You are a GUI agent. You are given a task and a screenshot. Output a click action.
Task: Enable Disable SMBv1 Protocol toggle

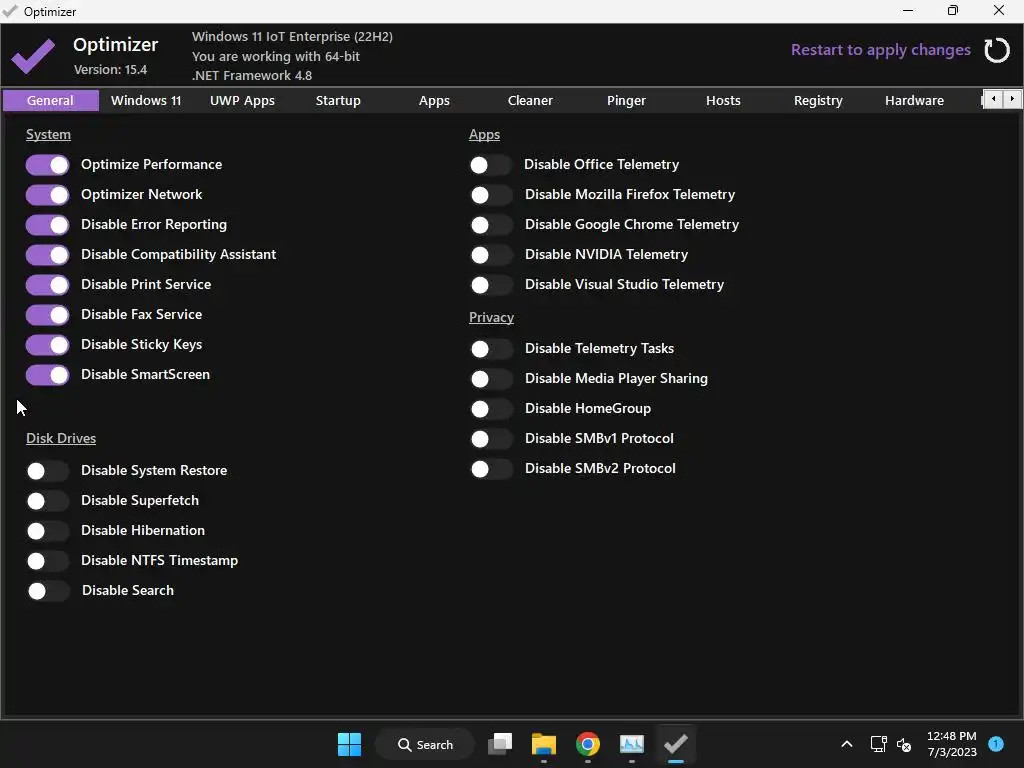click(491, 440)
